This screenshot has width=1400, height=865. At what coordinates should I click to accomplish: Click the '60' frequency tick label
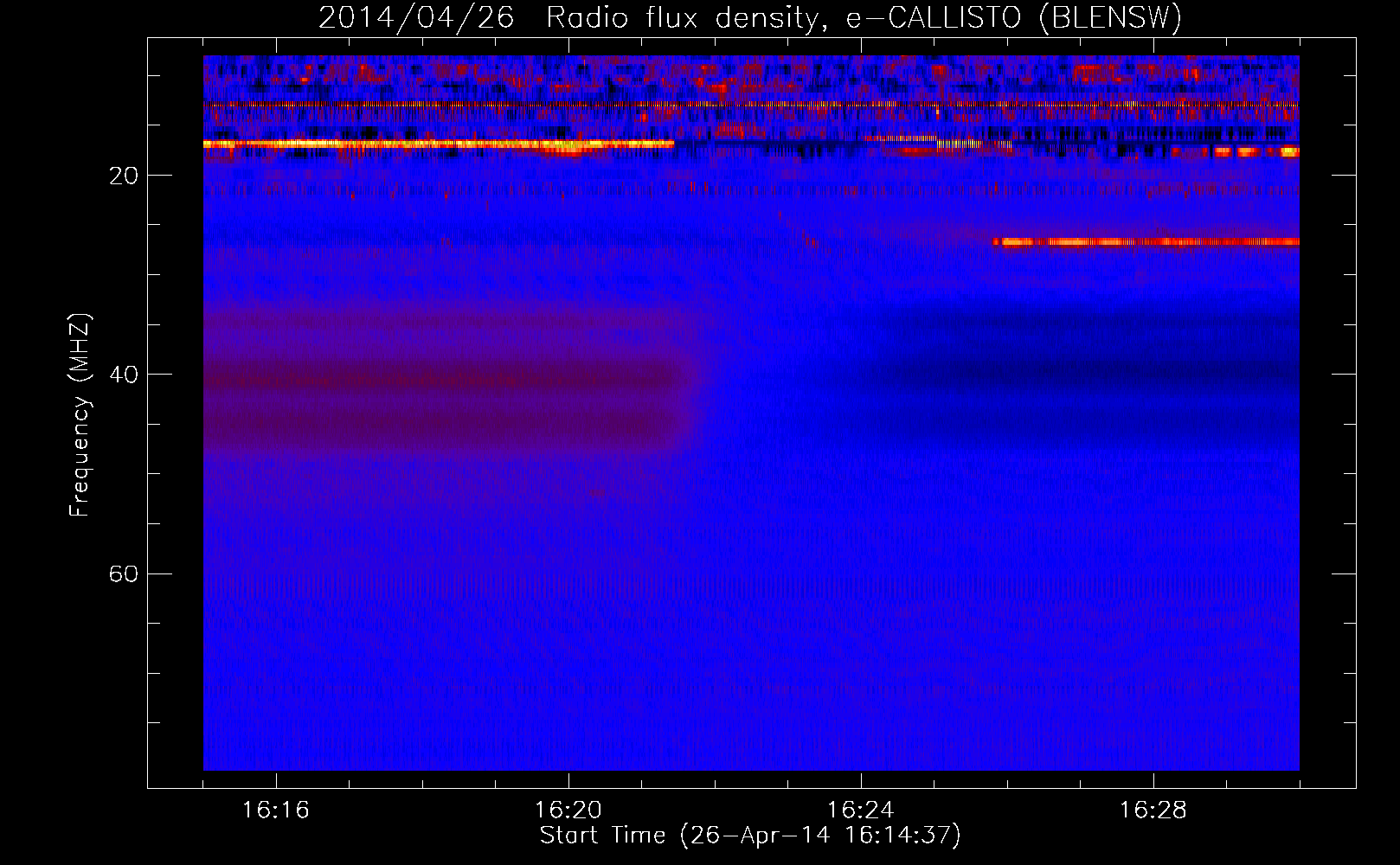(x=124, y=573)
